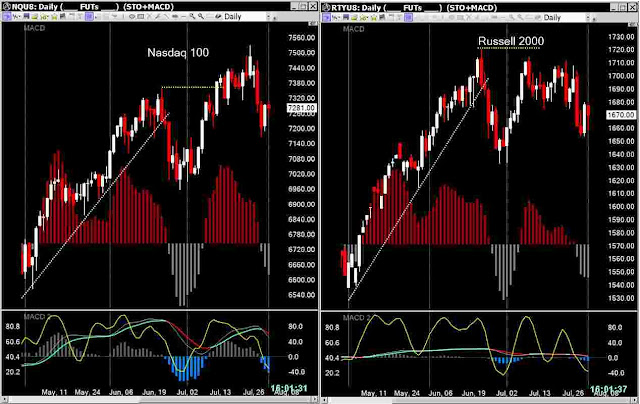640x404 pixels.
Task: Click the dark blue floppy-disk save icon in RTYU8 toolbar
Action: click(346, 18)
